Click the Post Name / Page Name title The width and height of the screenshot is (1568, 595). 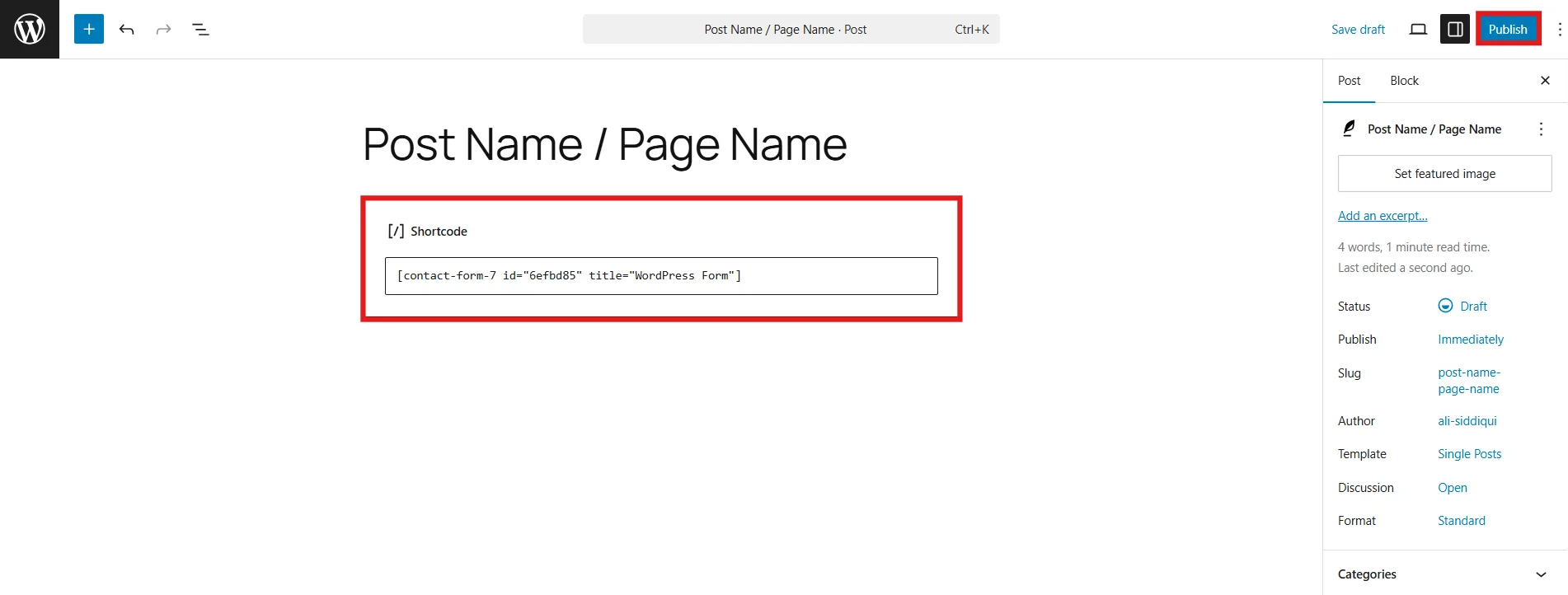coord(604,145)
